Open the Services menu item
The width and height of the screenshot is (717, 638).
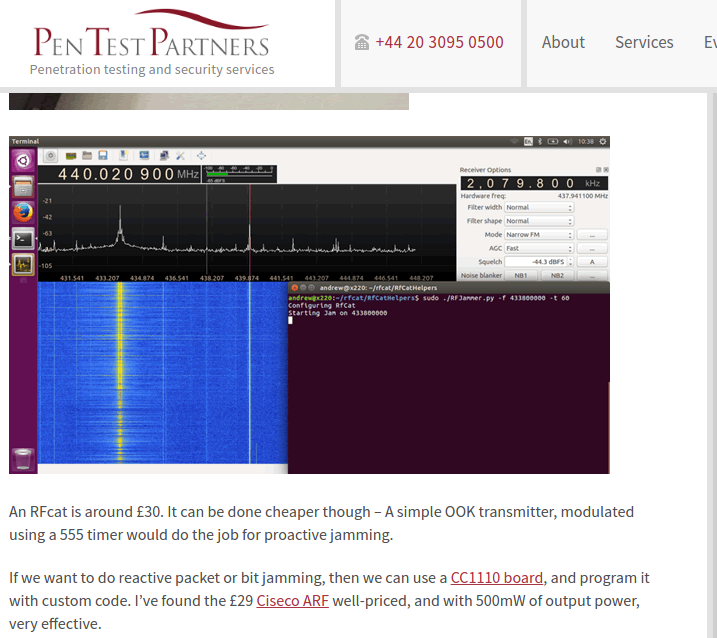(x=644, y=42)
